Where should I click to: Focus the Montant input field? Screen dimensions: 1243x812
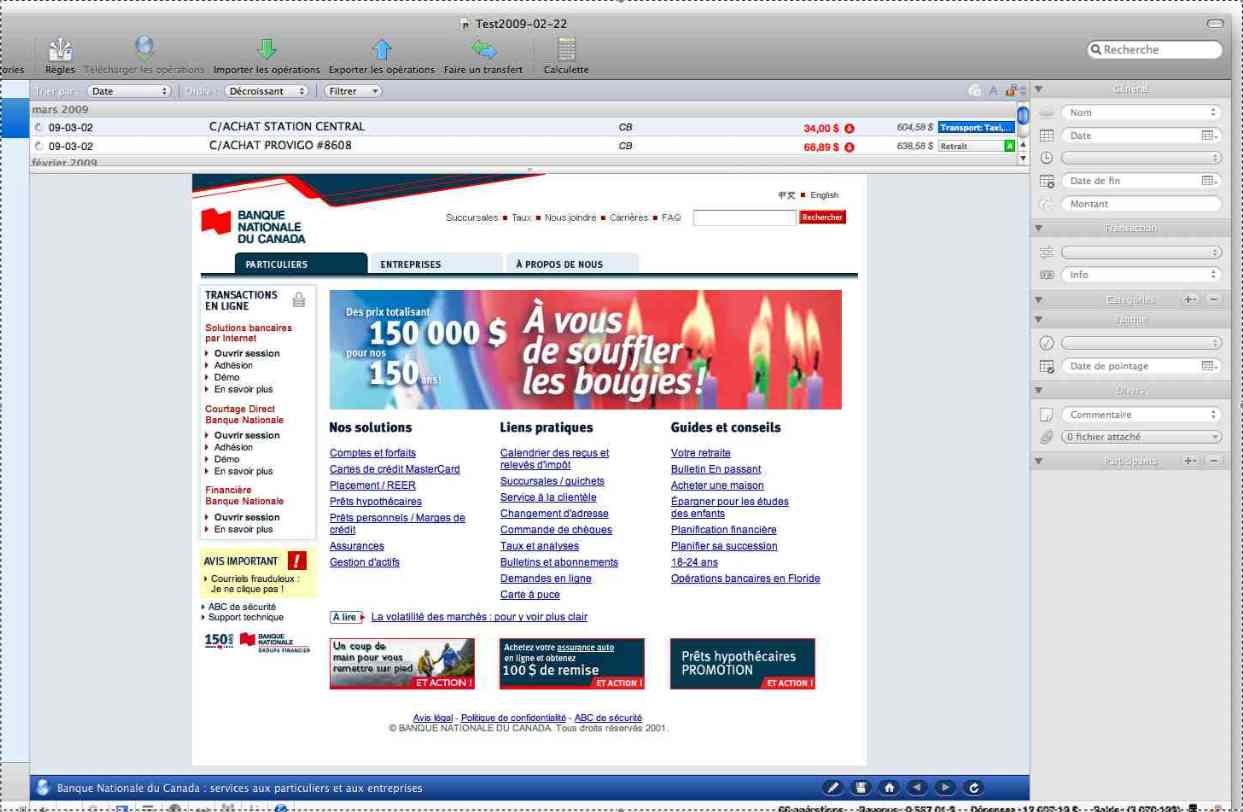1141,204
